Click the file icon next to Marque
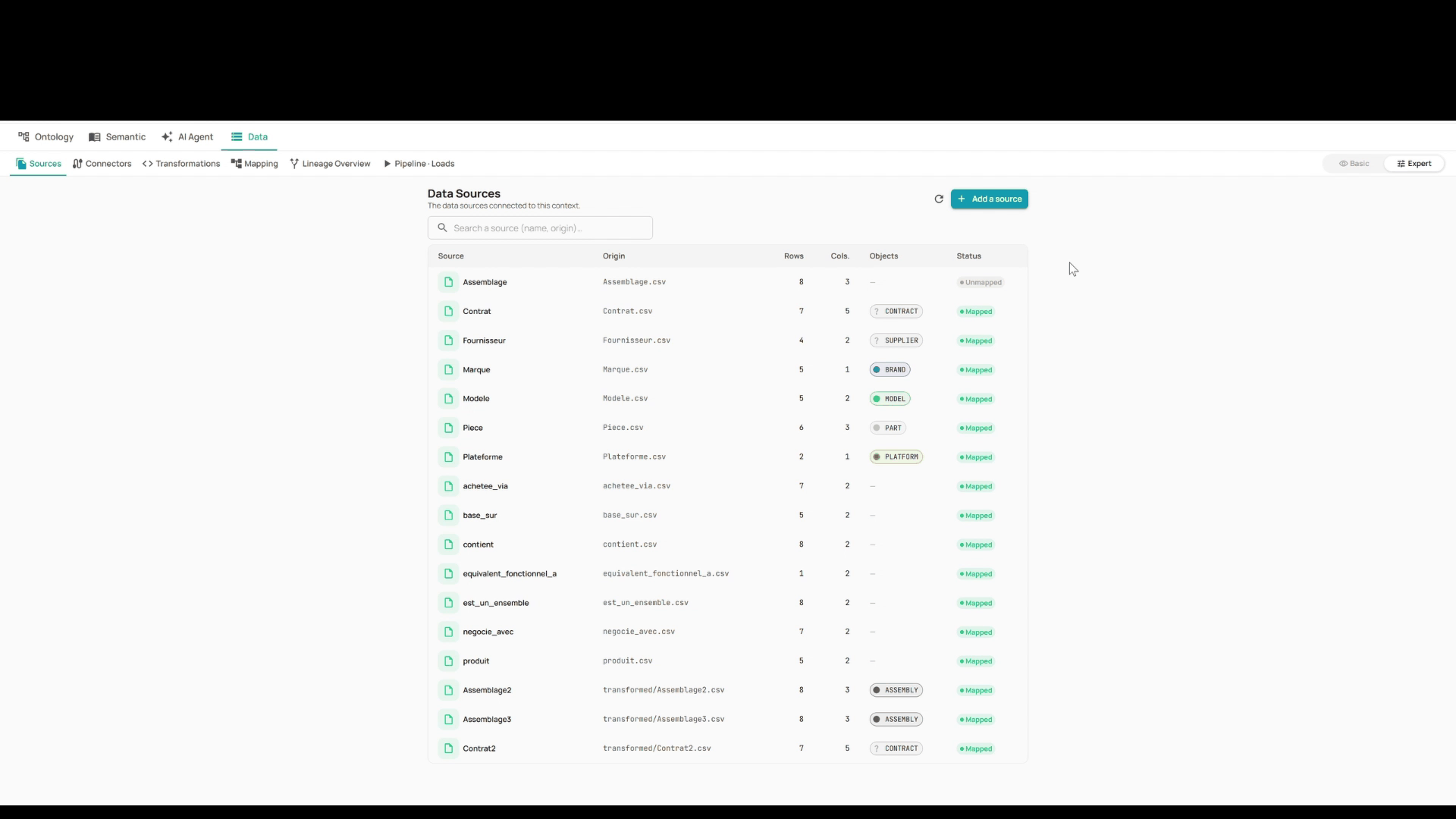Screen dimensions: 1456x819 (x=448, y=369)
